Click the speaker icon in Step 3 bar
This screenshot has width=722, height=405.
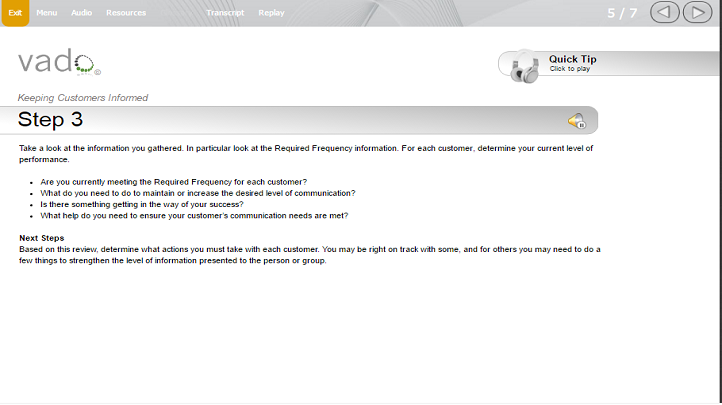click(x=576, y=121)
